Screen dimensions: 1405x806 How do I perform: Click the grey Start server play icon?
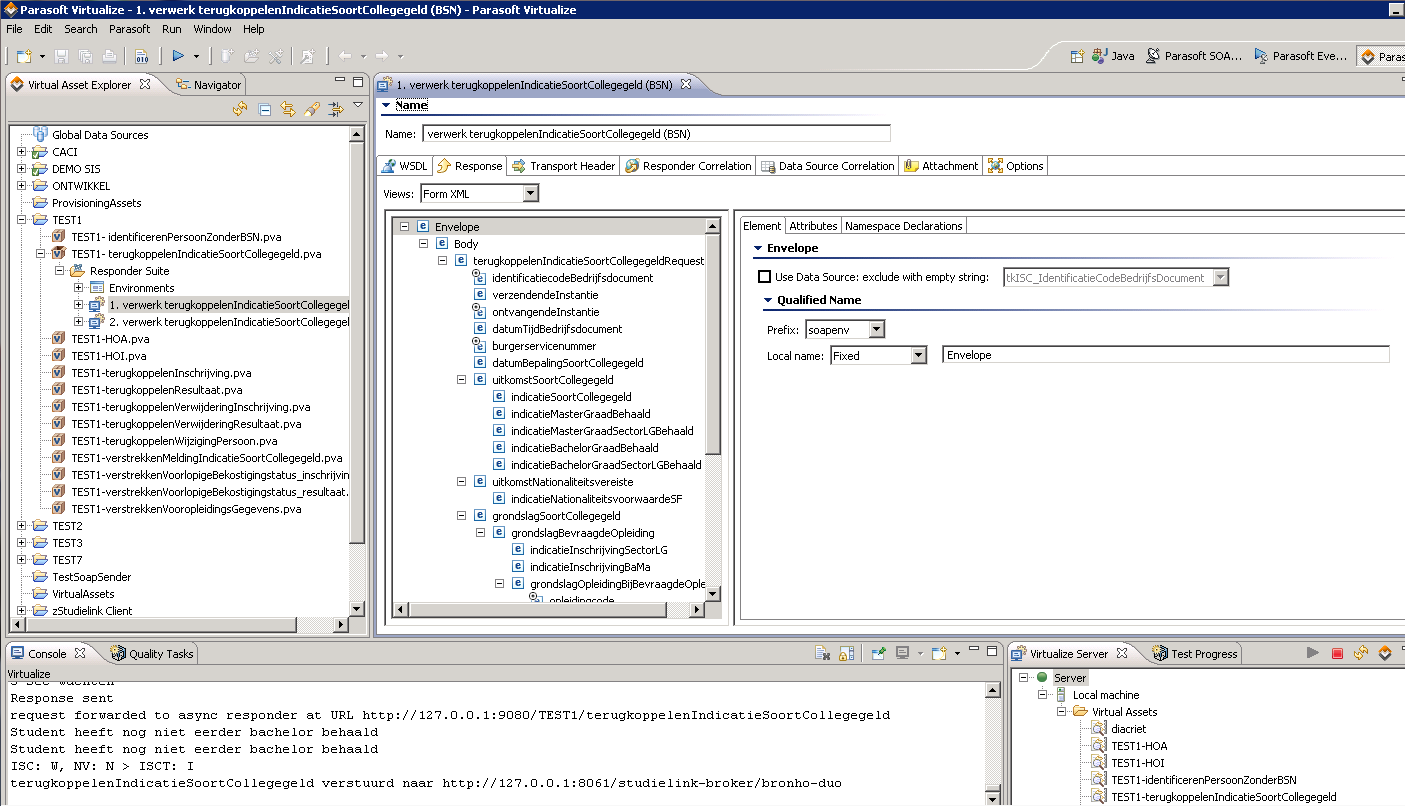point(1313,654)
